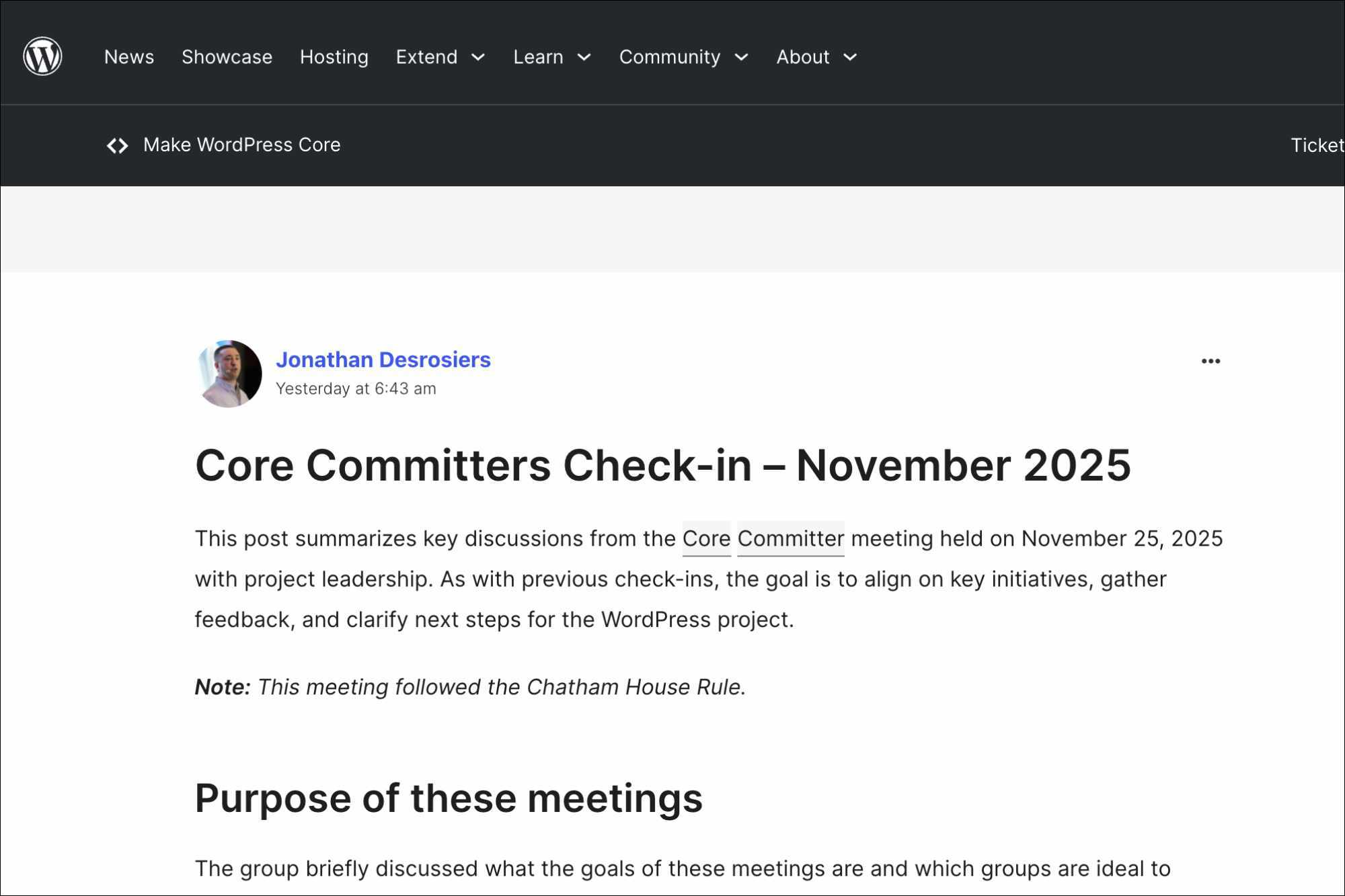The image size is (1345, 896).
Task: Open the Community dropdown
Action: (x=742, y=58)
